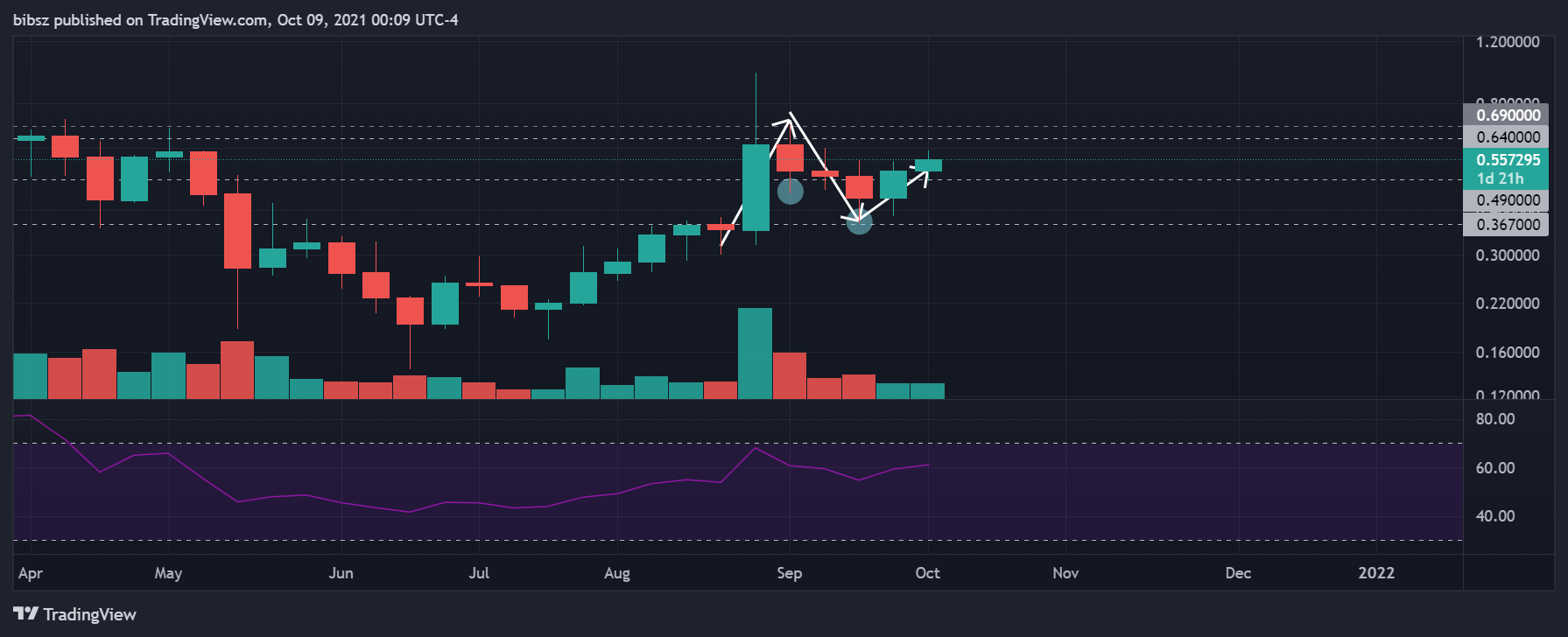The width and height of the screenshot is (1568, 637).
Task: Click the 40.00 RSI scale label
Action: [1495, 516]
